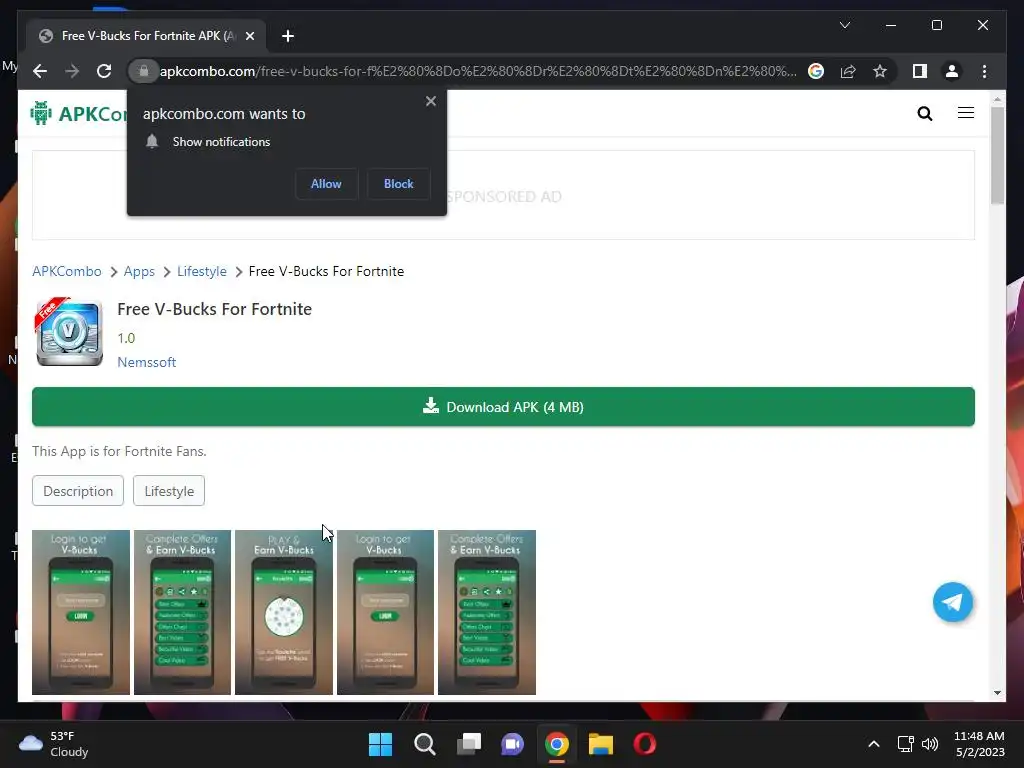Click the forward navigation arrow
The width and height of the screenshot is (1024, 768).
coord(72,71)
